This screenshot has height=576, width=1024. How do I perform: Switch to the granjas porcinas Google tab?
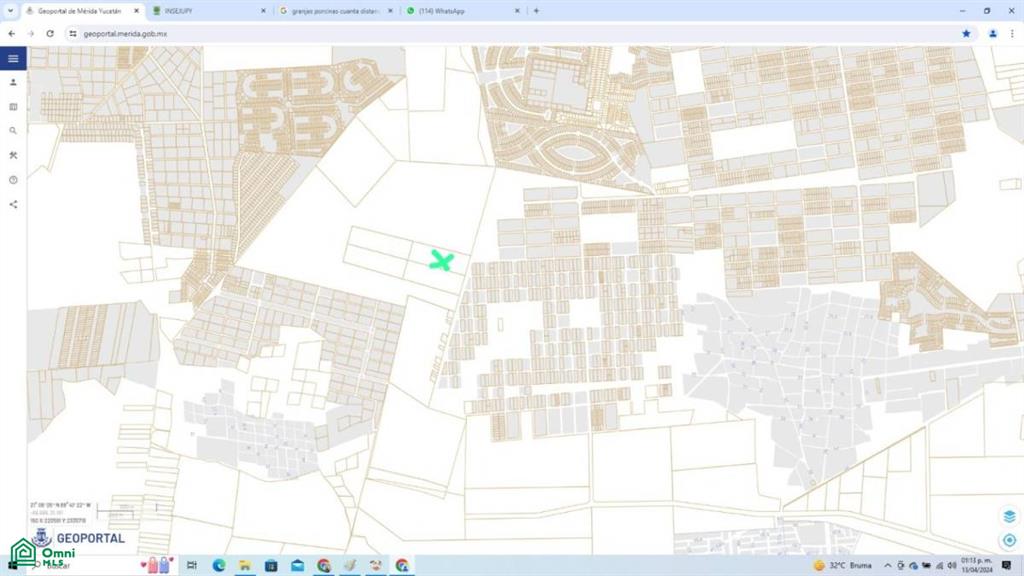click(x=336, y=10)
